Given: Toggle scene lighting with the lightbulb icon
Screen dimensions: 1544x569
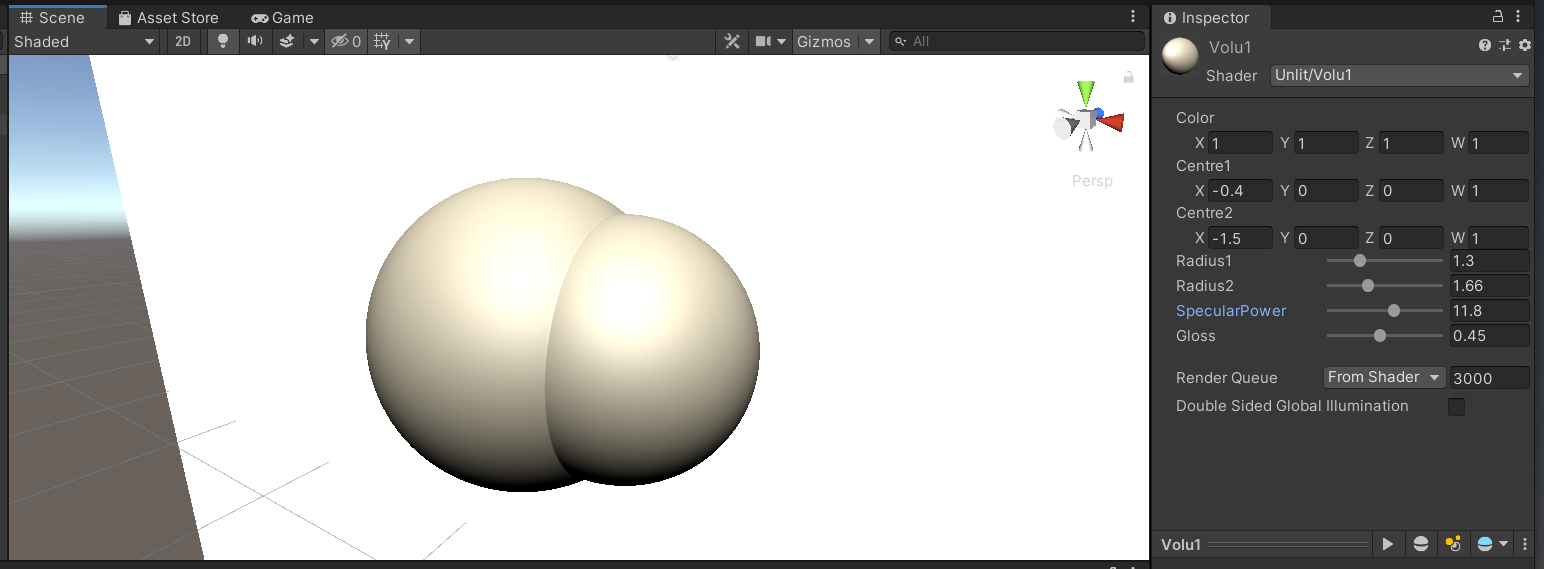Looking at the screenshot, I should tap(223, 42).
